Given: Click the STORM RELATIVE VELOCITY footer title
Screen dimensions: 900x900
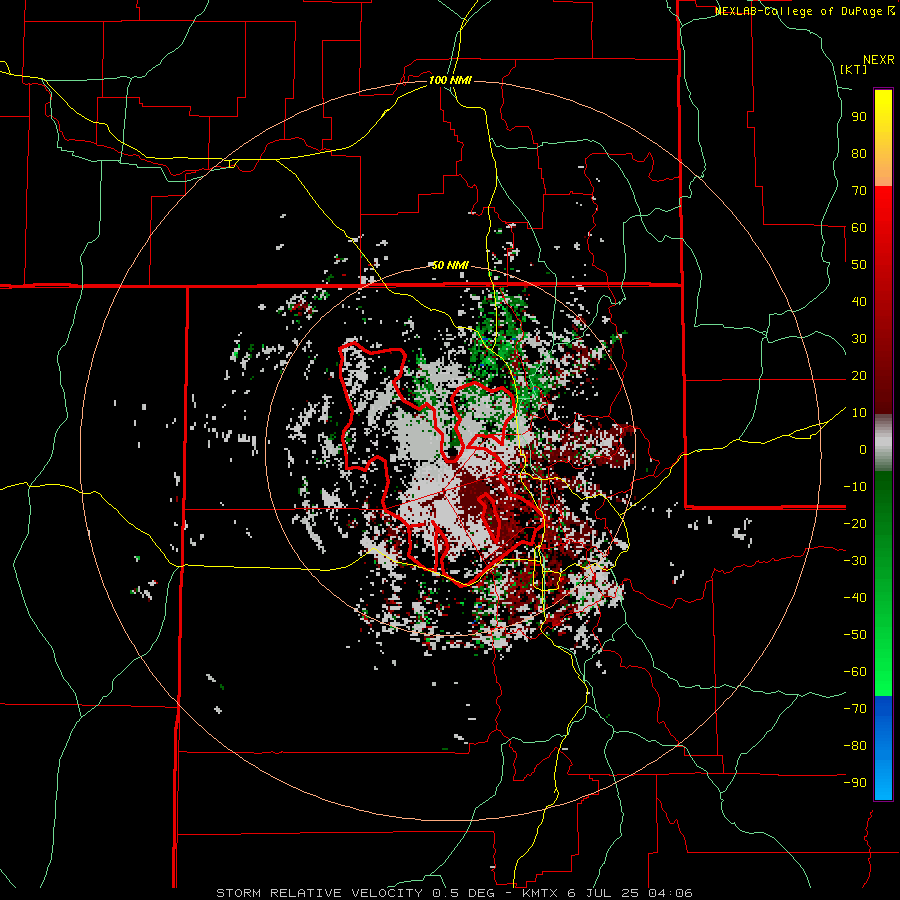Looking at the screenshot, I should (319, 893).
